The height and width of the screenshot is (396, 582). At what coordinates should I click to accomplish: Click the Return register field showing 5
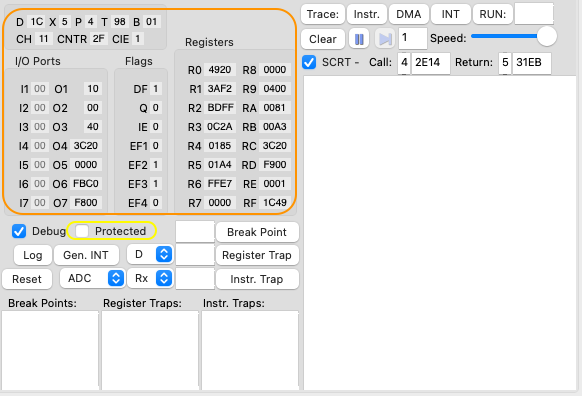[x=505, y=63]
